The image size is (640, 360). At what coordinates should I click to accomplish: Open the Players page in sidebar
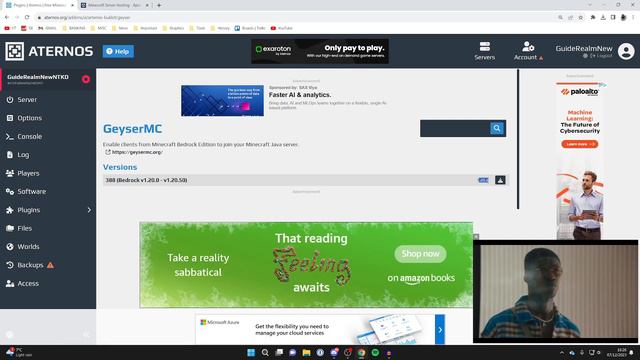[x=28, y=173]
